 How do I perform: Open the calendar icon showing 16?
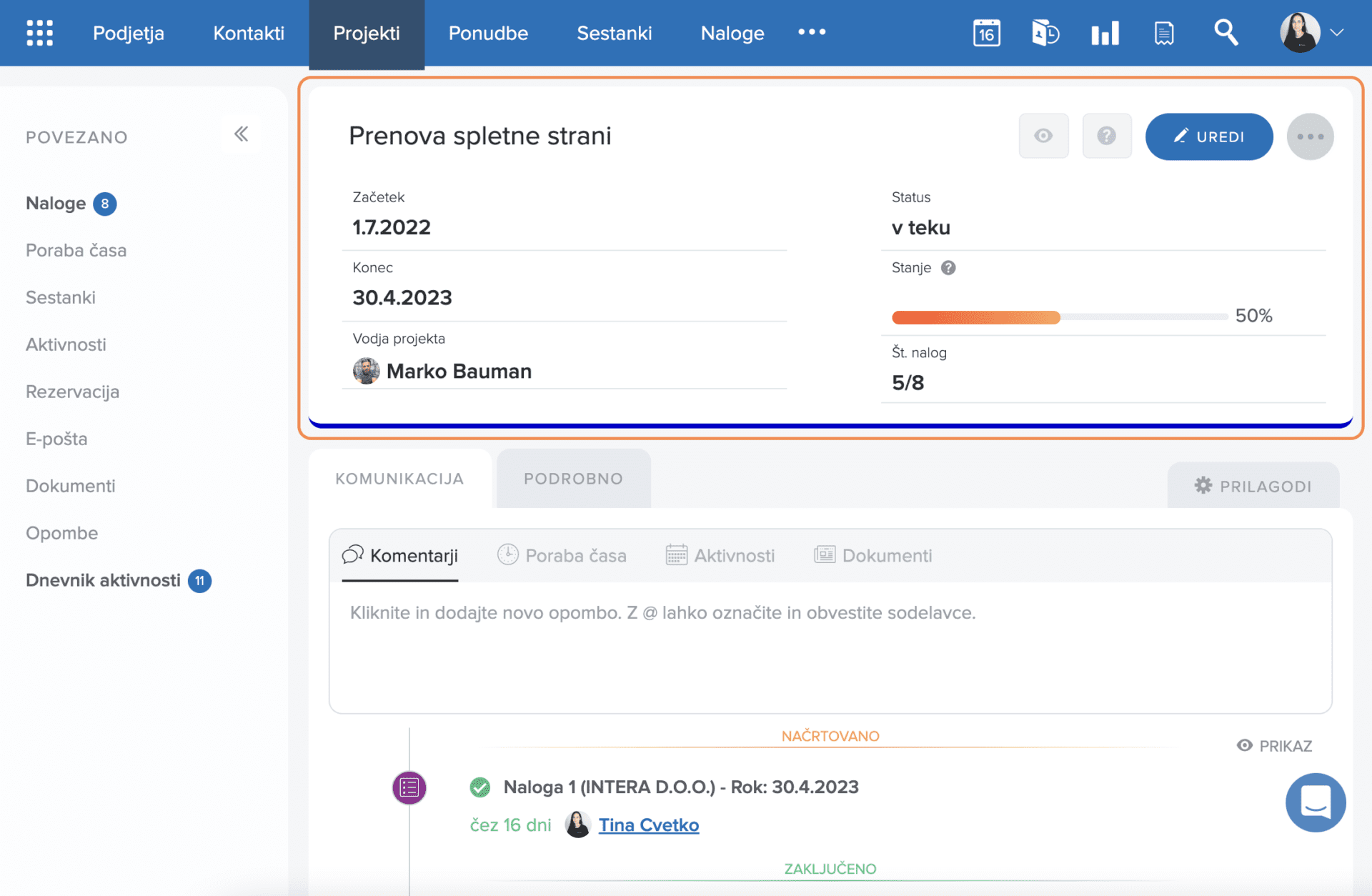[x=986, y=33]
